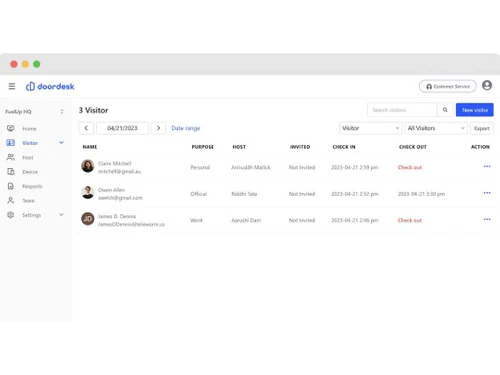Image resolution: width=500 pixels, height=375 pixels.
Task: Click the Device sidebar icon
Action: click(x=11, y=172)
